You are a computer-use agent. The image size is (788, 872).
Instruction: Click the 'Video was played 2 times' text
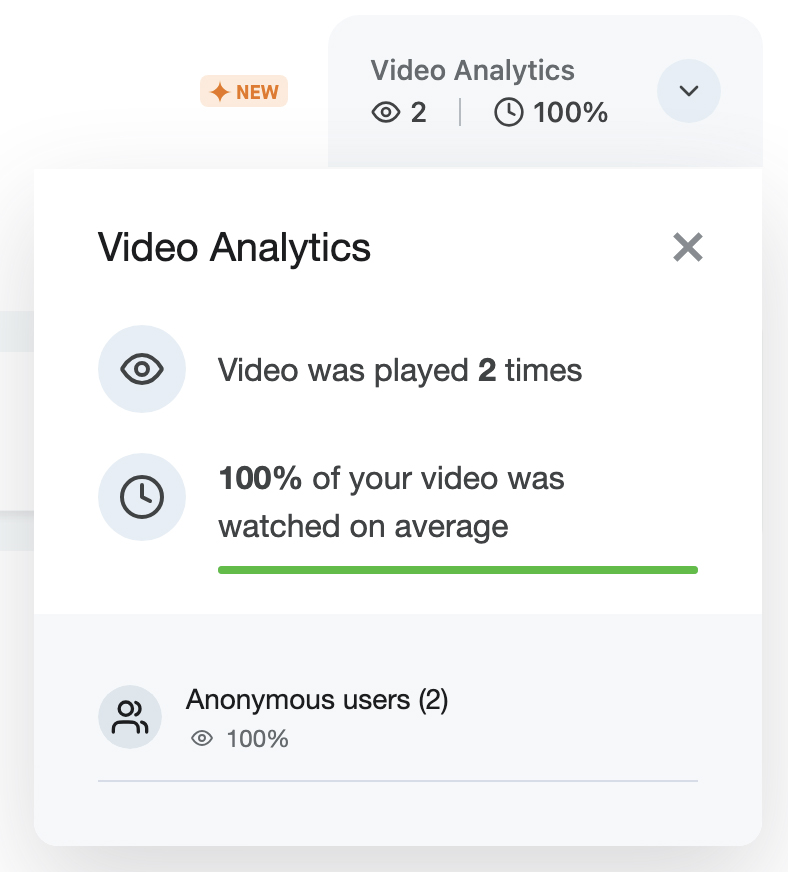[x=399, y=371]
